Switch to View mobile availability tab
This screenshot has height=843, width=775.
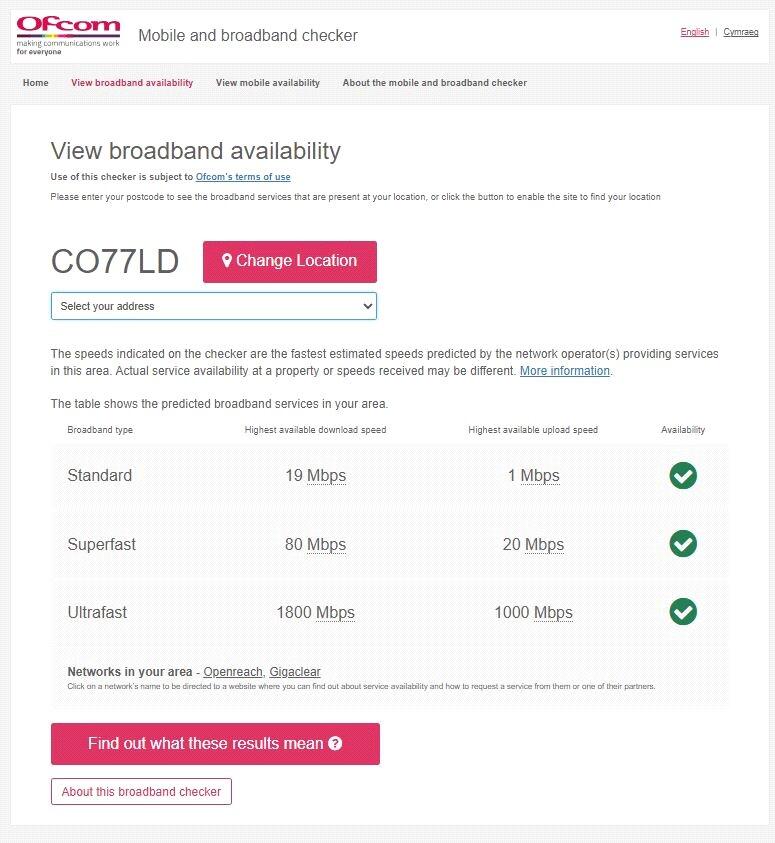[x=267, y=83]
